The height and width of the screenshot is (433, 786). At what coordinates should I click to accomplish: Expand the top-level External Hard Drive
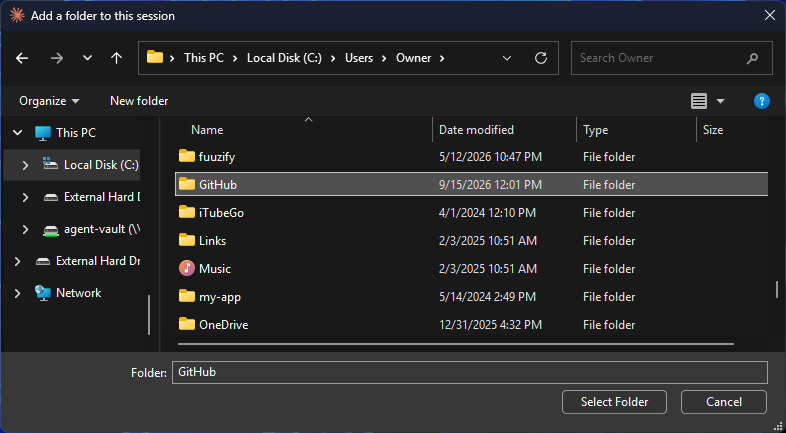[x=18, y=261]
